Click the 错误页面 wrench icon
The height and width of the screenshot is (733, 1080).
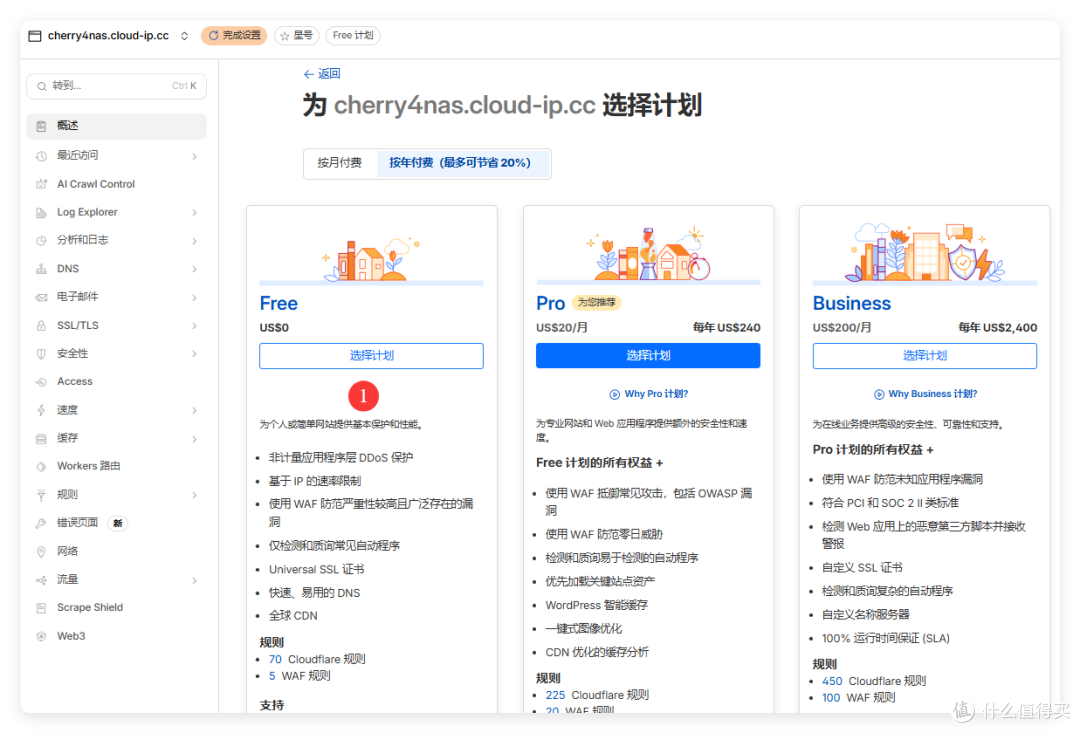[41, 523]
